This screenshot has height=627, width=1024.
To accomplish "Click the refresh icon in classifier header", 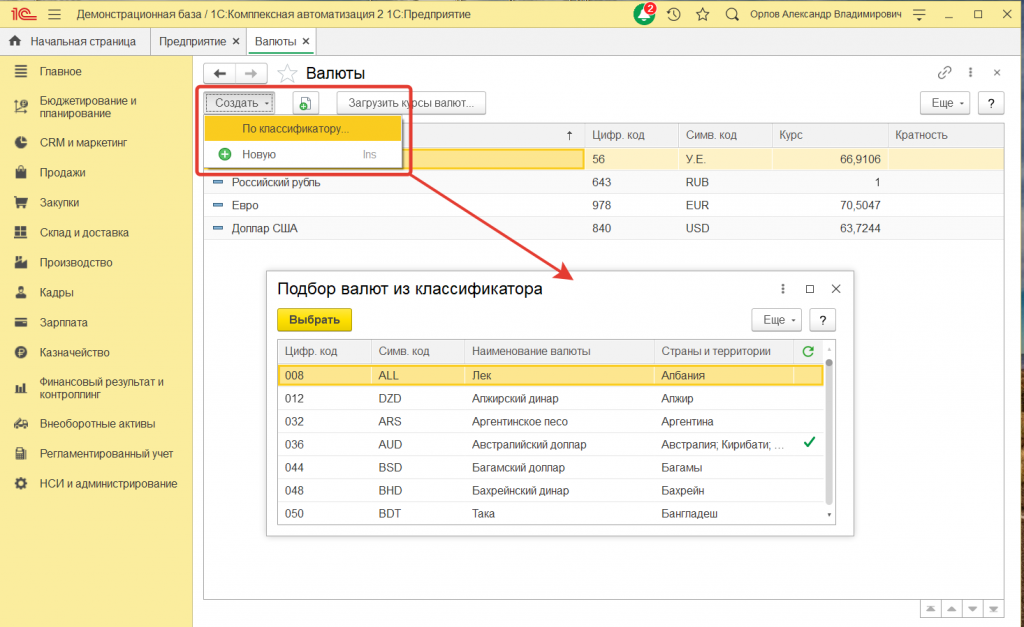I will click(x=808, y=351).
